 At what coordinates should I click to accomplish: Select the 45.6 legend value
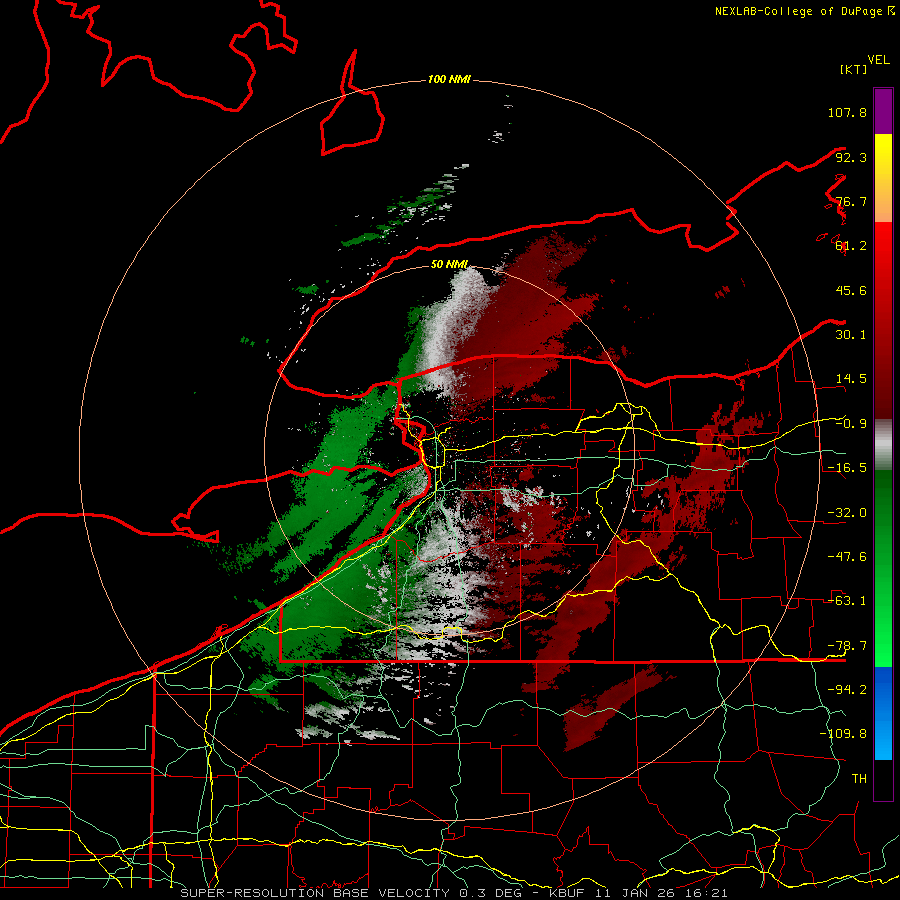[x=851, y=290]
